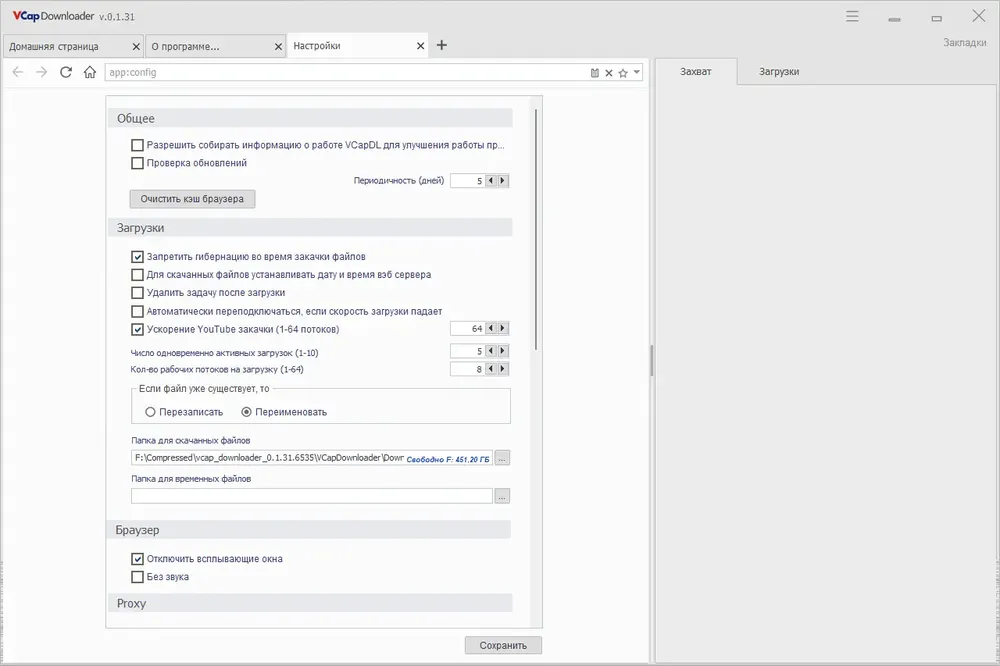Screen dimensions: 1000x666
Task: Reload the current page
Action: [66, 72]
